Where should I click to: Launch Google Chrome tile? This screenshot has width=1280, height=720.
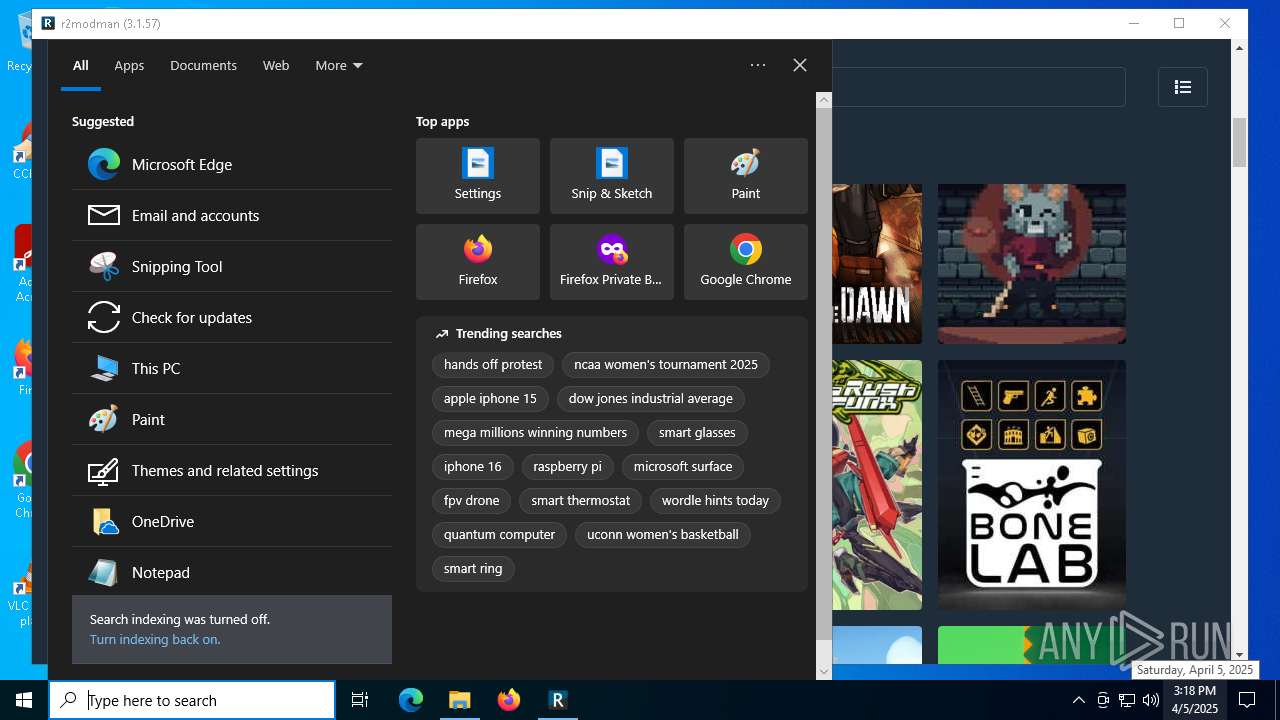pyautogui.click(x=746, y=262)
